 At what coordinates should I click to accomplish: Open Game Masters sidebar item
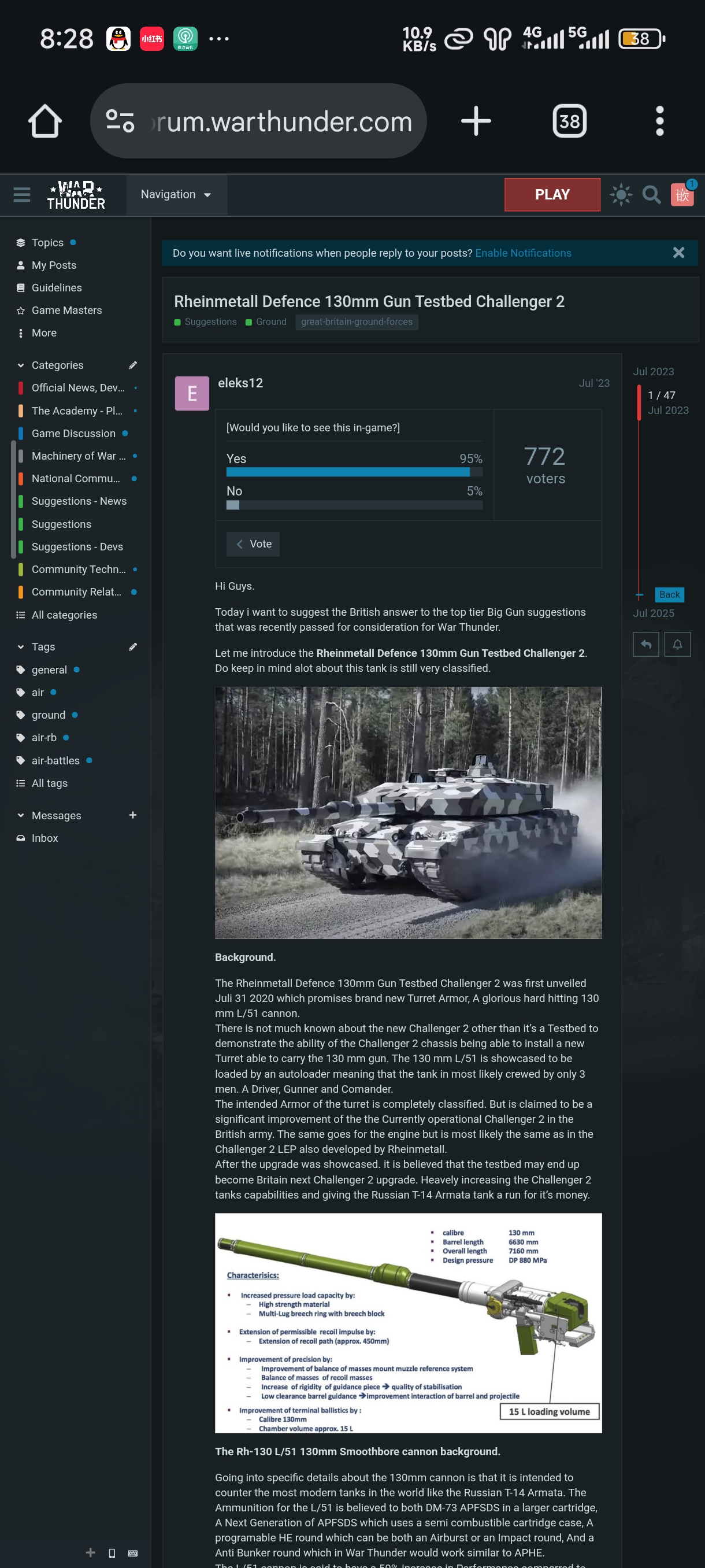(x=66, y=310)
